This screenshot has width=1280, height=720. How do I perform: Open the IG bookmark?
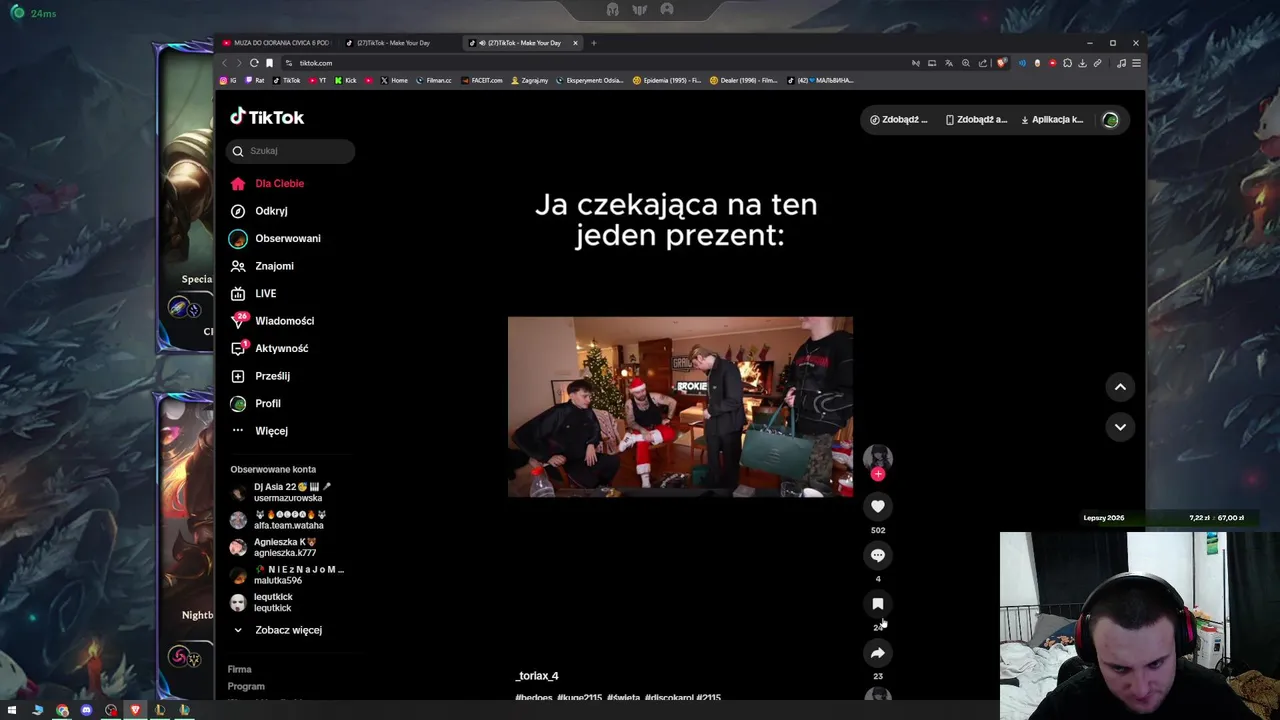click(x=228, y=80)
